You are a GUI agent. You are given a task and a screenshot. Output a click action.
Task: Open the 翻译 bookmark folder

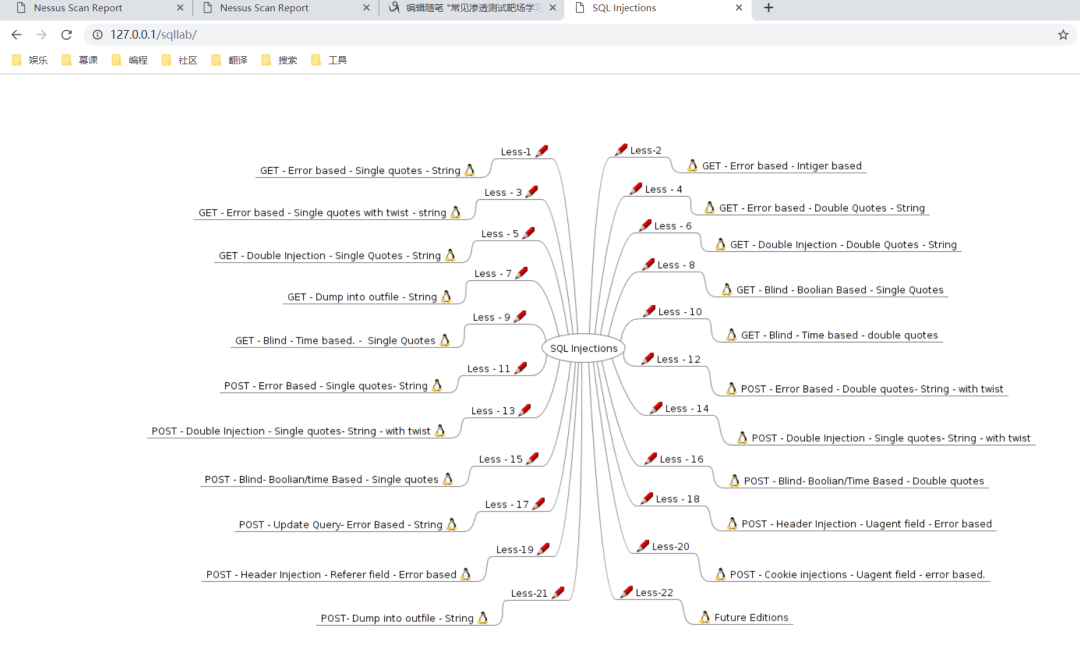pos(229,60)
